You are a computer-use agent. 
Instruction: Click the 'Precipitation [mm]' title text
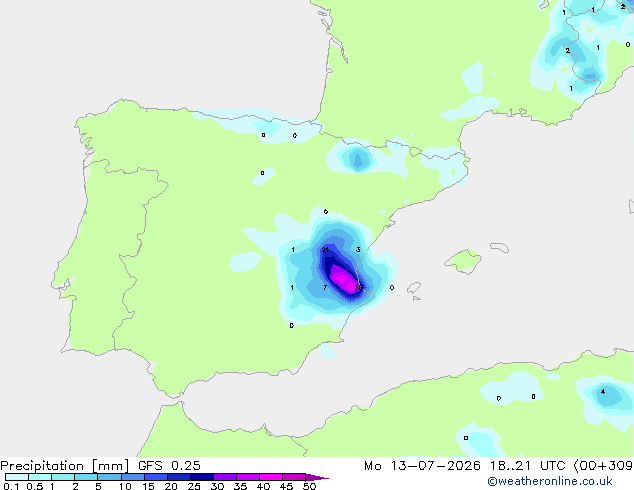[65, 466]
